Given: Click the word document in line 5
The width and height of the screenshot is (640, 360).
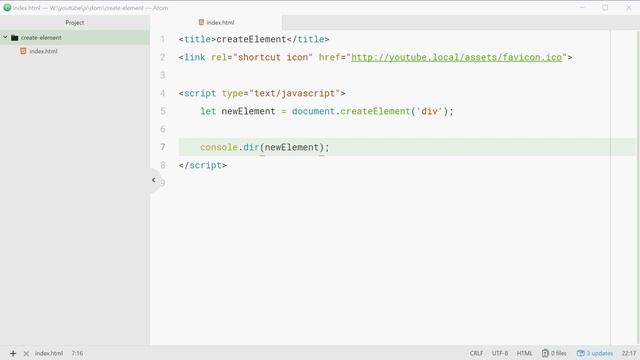Looking at the screenshot, I should click(x=313, y=111).
